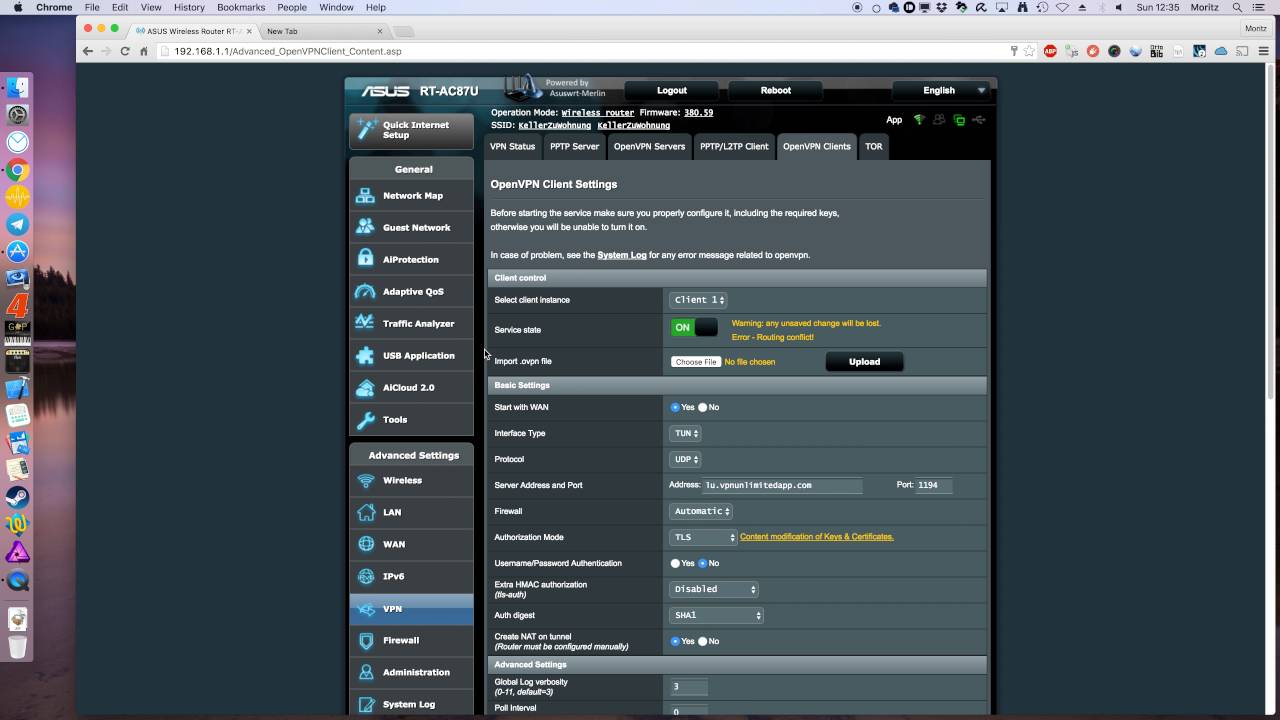Click the Reboot button

pos(775,90)
